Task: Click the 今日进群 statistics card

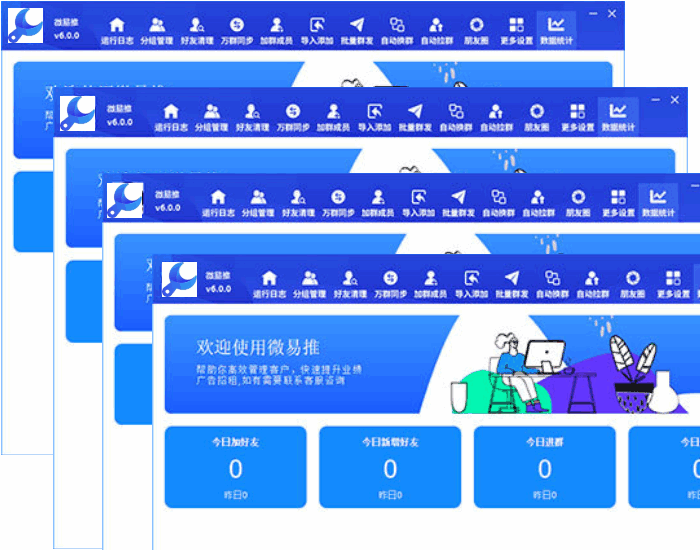Action: [545, 467]
